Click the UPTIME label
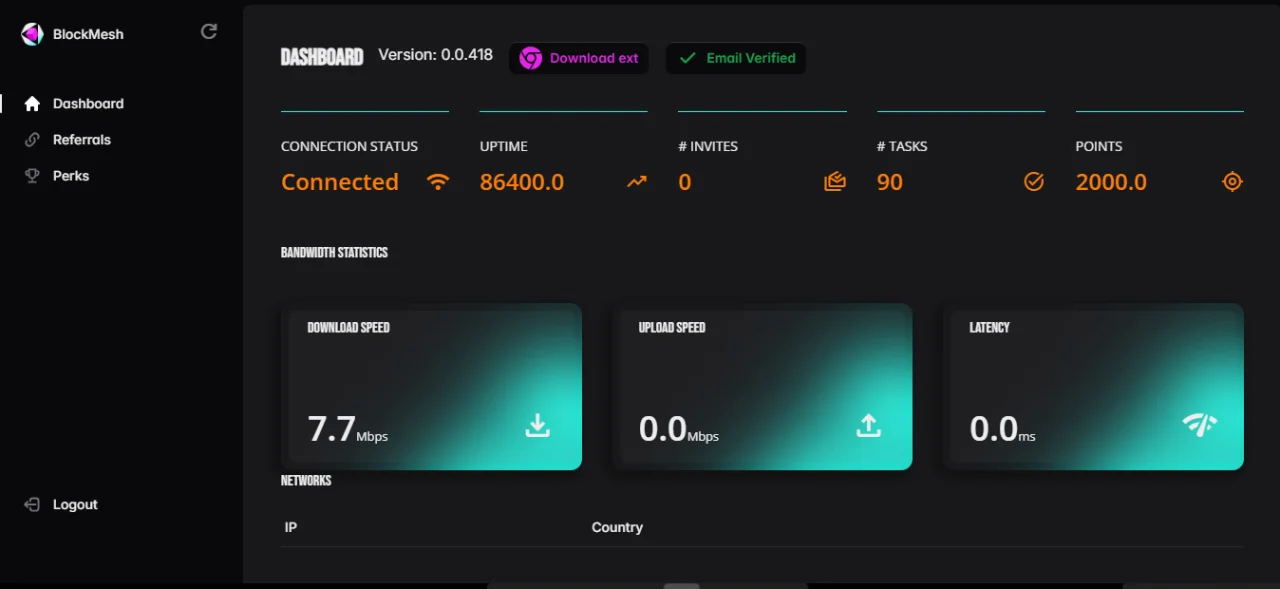This screenshot has width=1280, height=589. click(504, 146)
